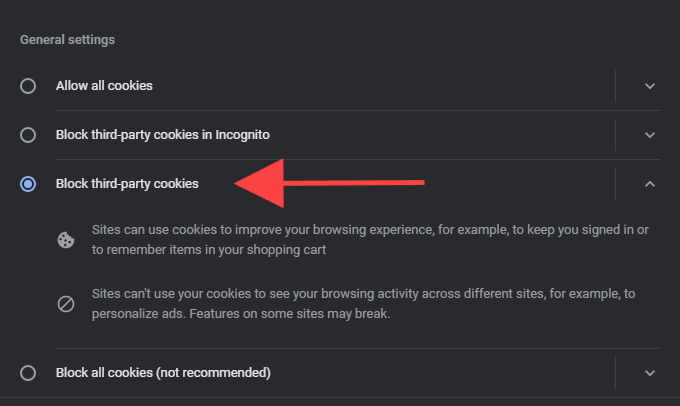Click the Allow all cookies label
The image size is (680, 406).
point(104,86)
